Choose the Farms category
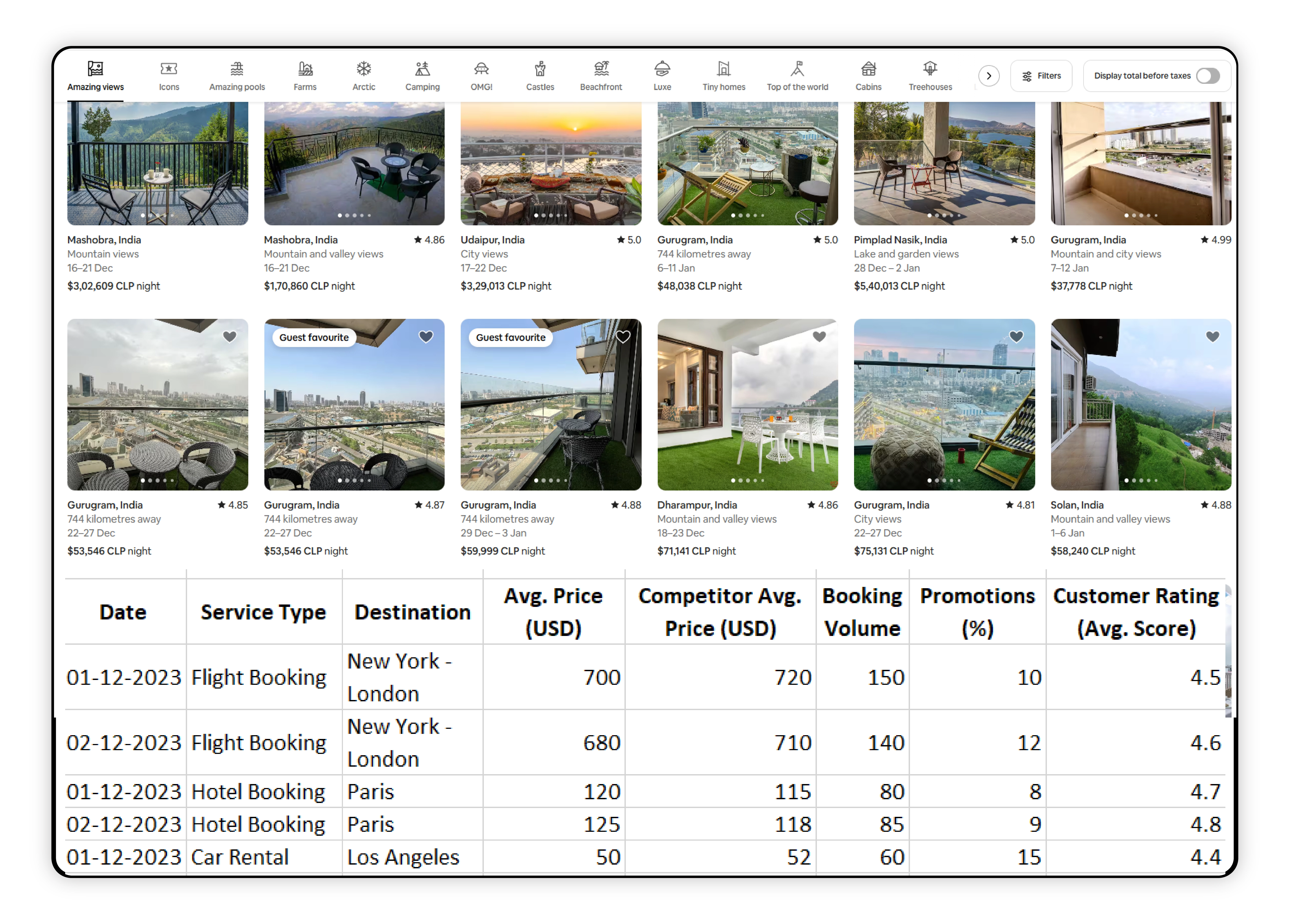 tap(305, 76)
